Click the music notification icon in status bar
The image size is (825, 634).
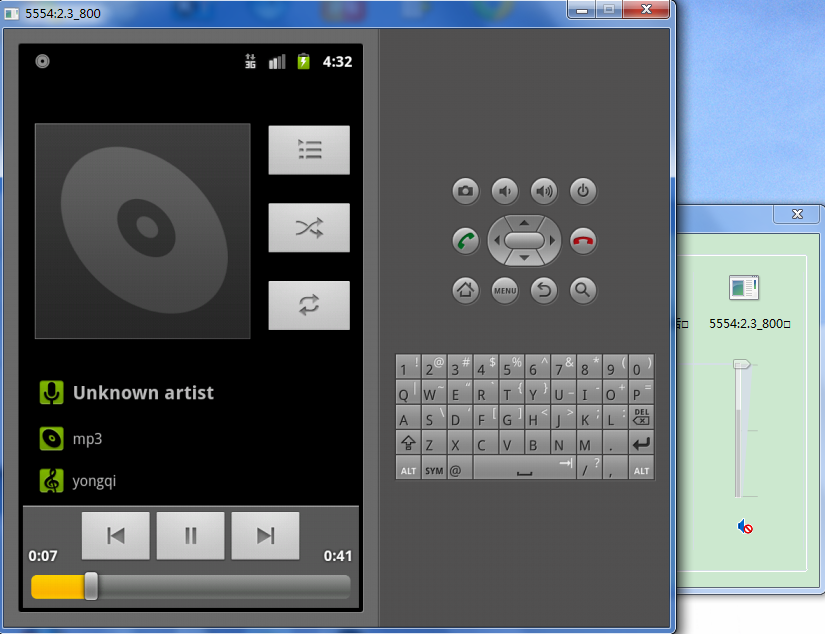[x=42, y=62]
